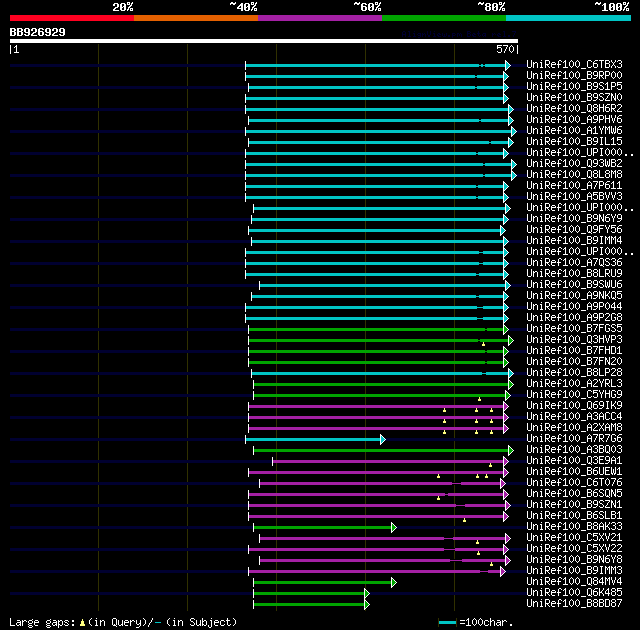This screenshot has height=630, width=640.
Task: Open hit UniRef100_B9S1P5
Action: click(574, 87)
